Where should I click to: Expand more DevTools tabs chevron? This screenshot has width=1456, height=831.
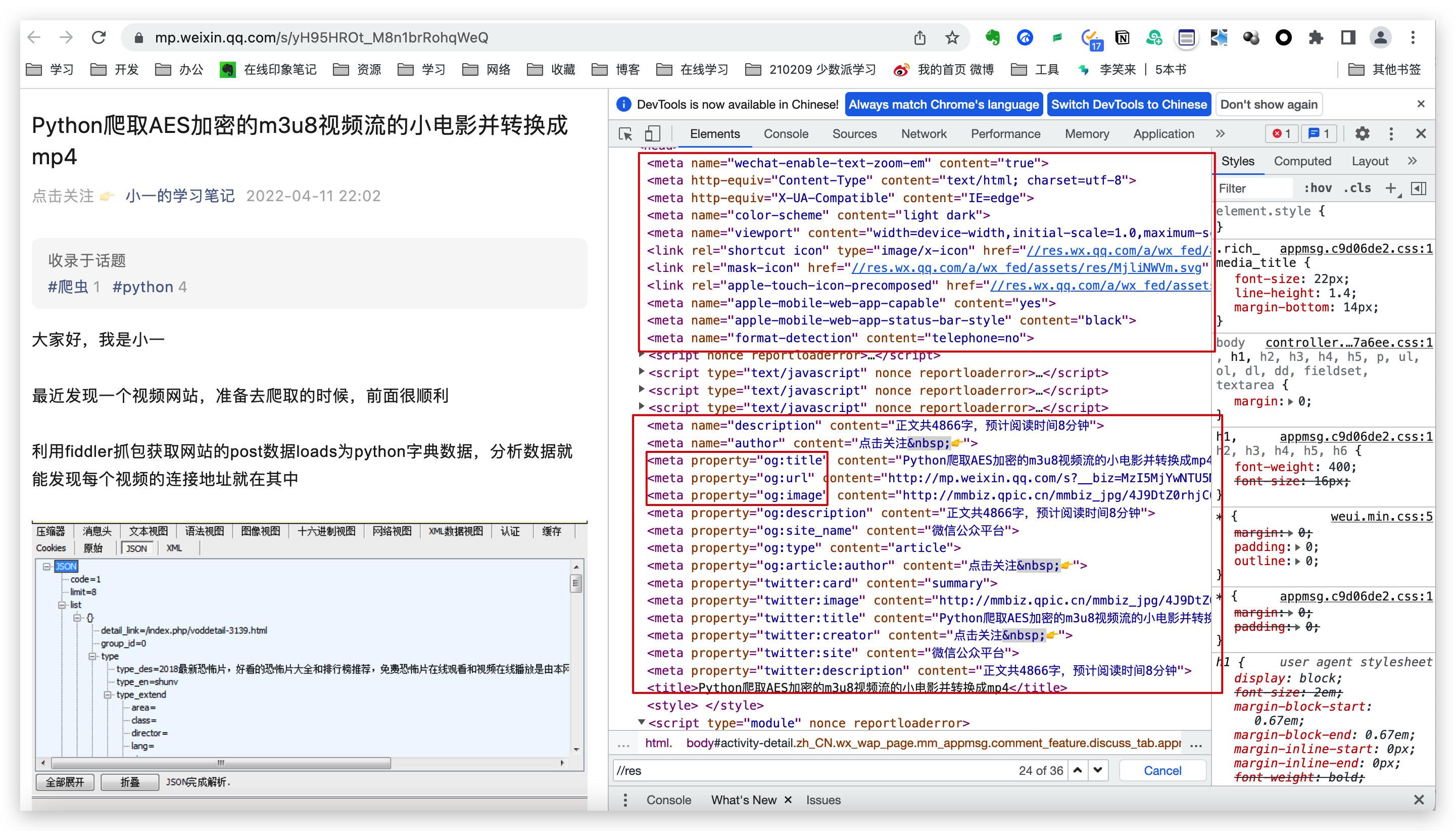pyautogui.click(x=1220, y=134)
